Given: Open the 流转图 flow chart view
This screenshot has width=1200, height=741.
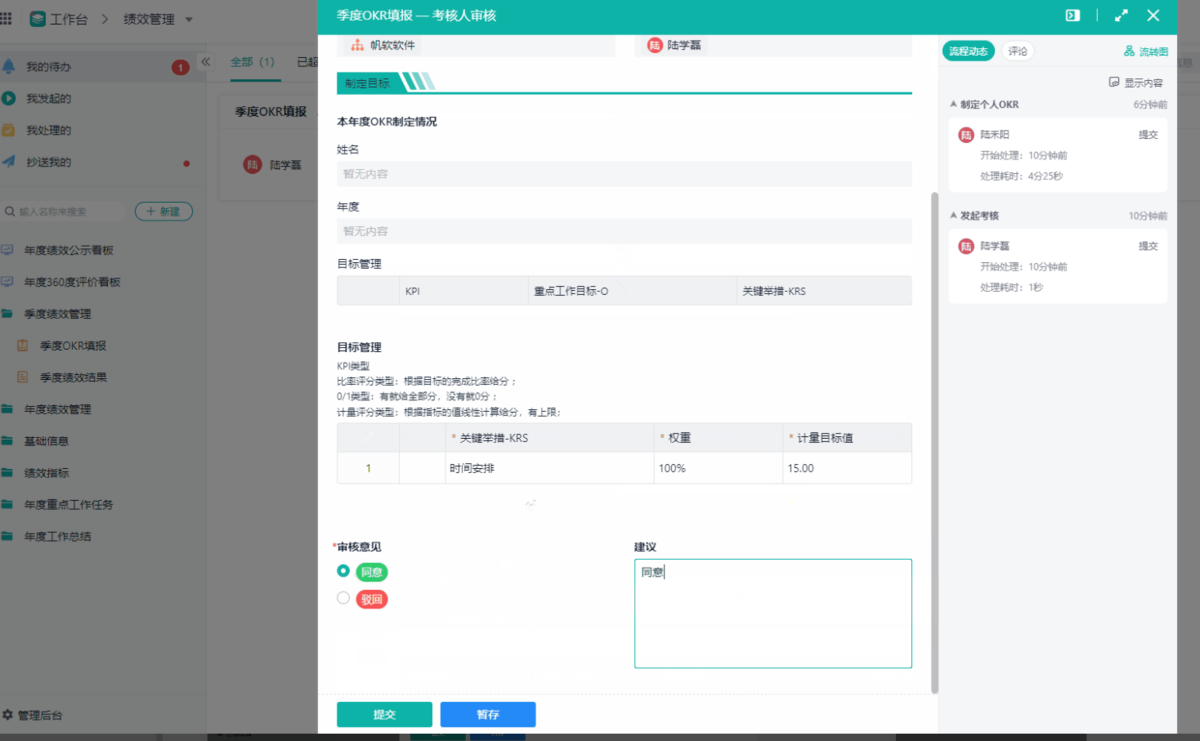Looking at the screenshot, I should (1149, 50).
